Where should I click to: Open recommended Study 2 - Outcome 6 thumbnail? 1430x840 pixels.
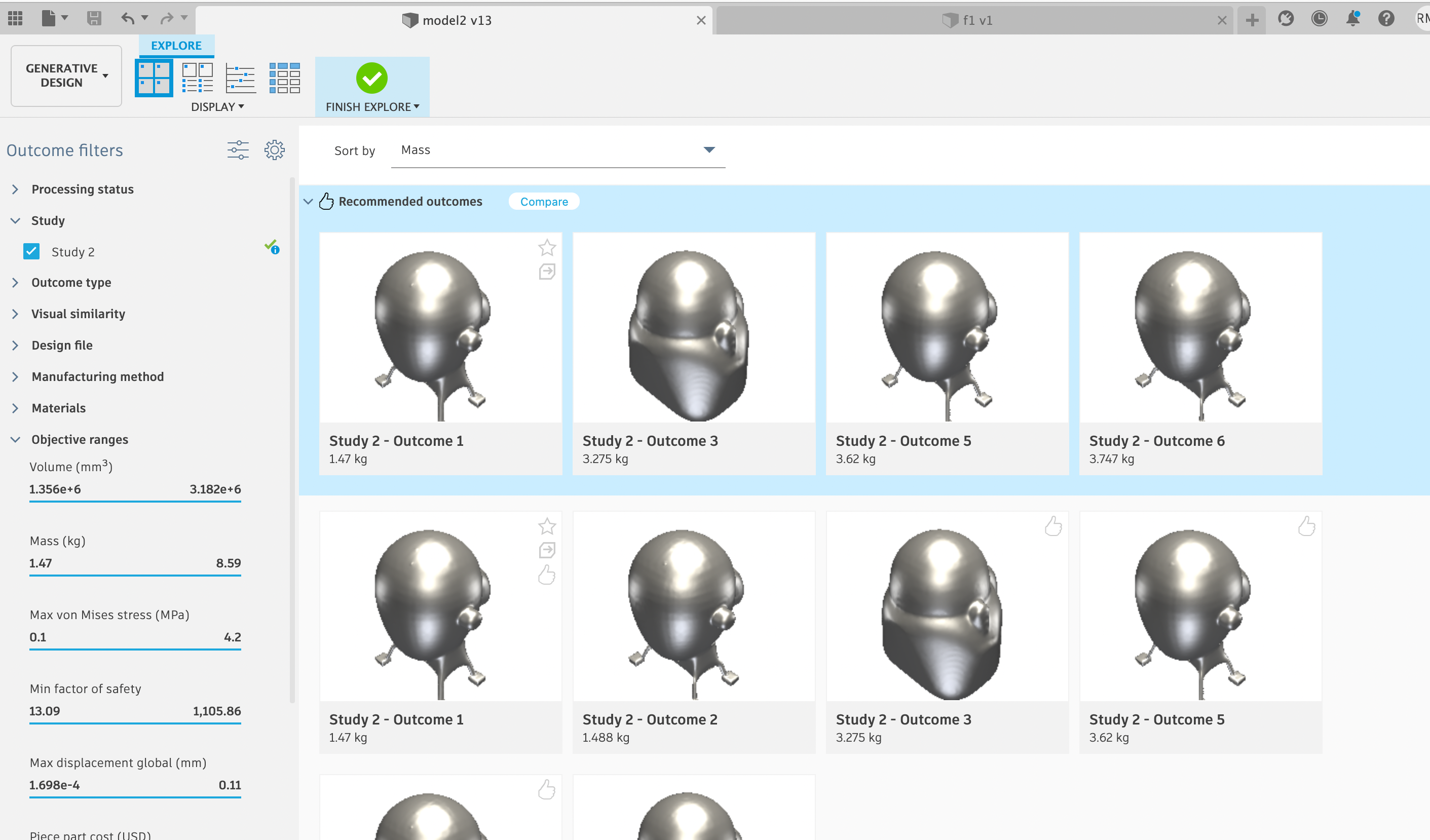1200,328
